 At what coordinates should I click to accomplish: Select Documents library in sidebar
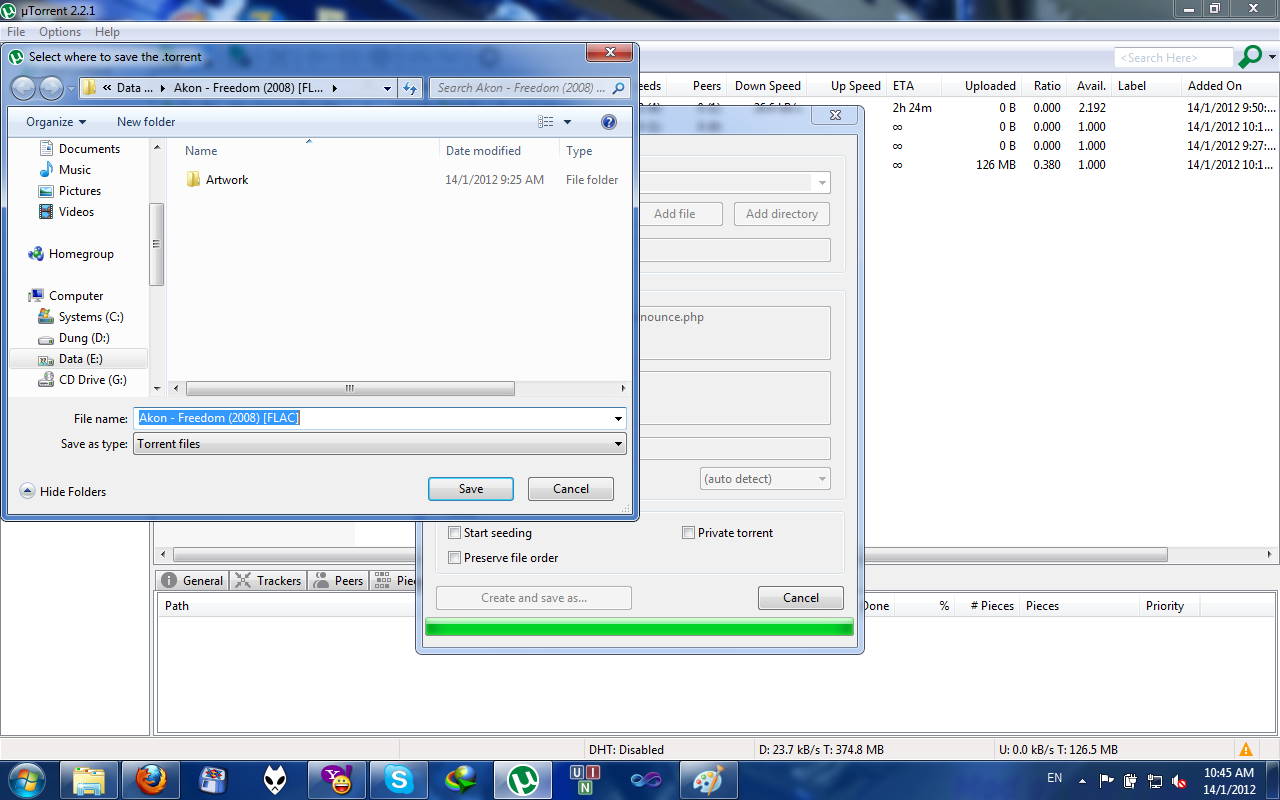point(89,149)
